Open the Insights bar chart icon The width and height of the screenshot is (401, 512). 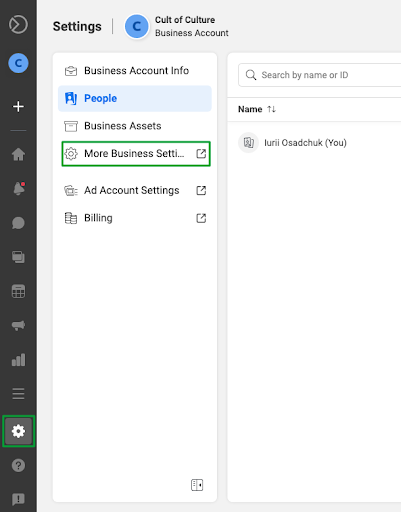point(18,360)
